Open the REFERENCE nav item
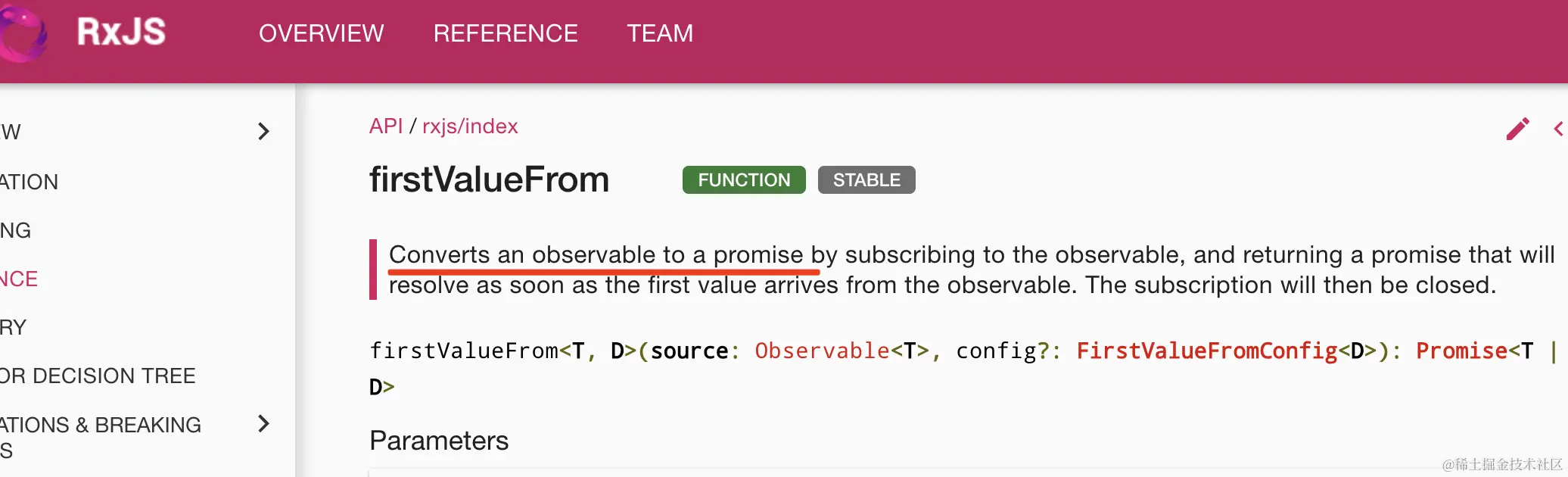The height and width of the screenshot is (477, 1568). coord(506,33)
